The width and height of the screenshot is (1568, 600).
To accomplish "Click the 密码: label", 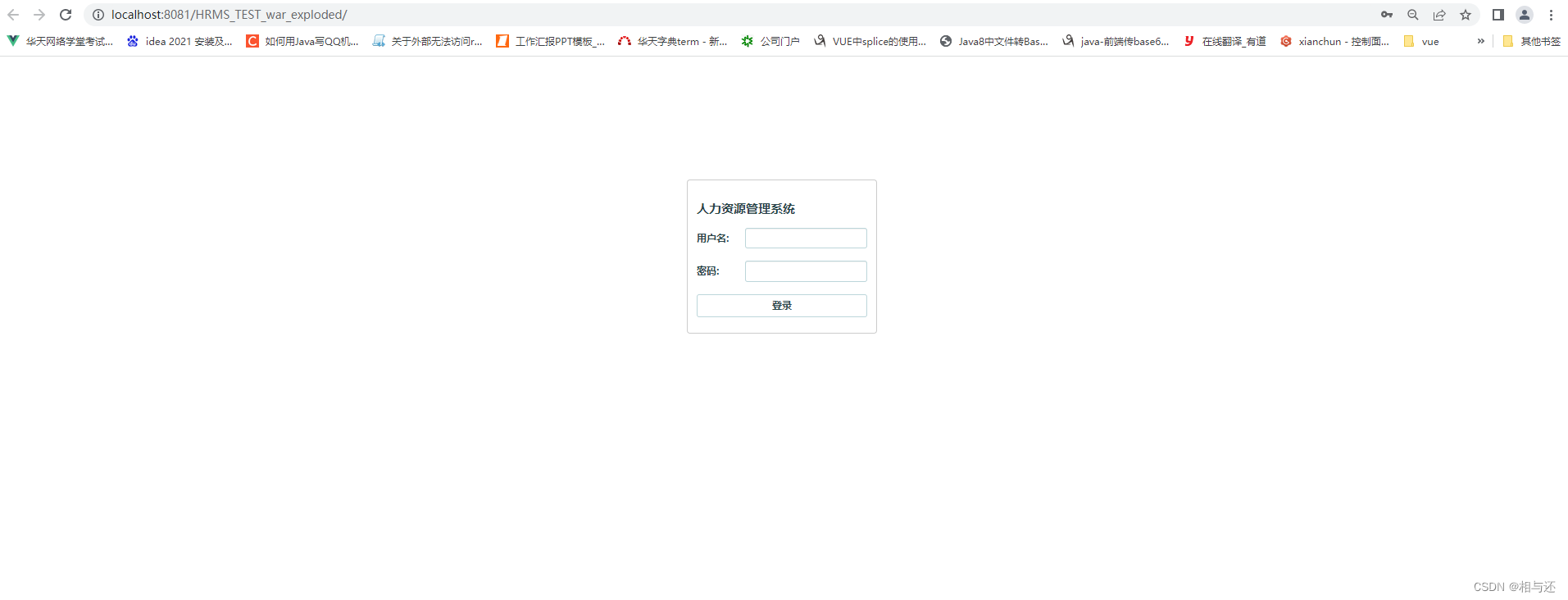I will pyautogui.click(x=708, y=271).
